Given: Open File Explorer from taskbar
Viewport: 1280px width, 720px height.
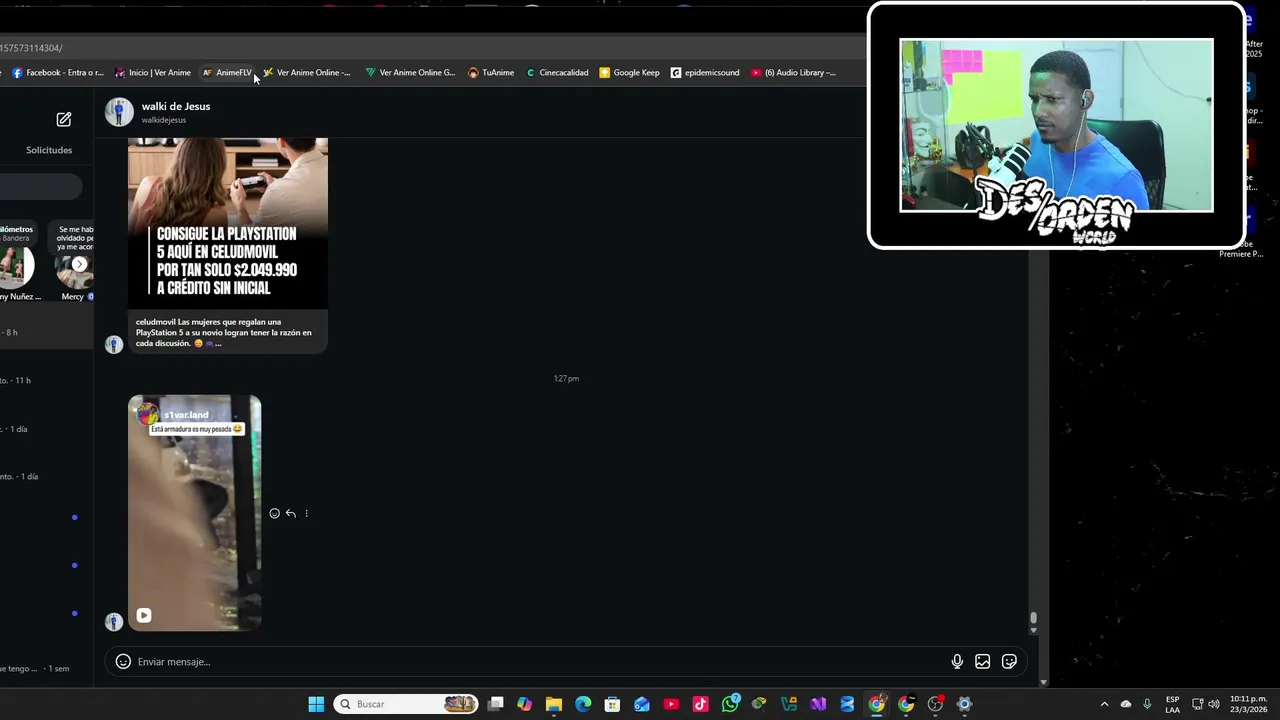Looking at the screenshot, I should point(554,704).
